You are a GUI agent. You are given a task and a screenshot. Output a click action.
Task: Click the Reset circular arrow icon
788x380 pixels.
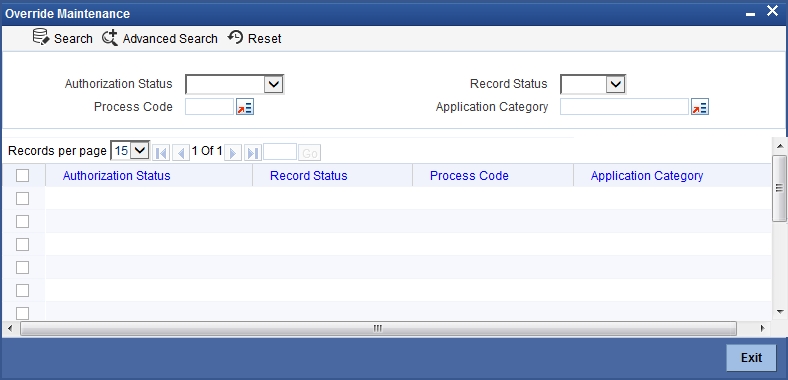(x=235, y=38)
